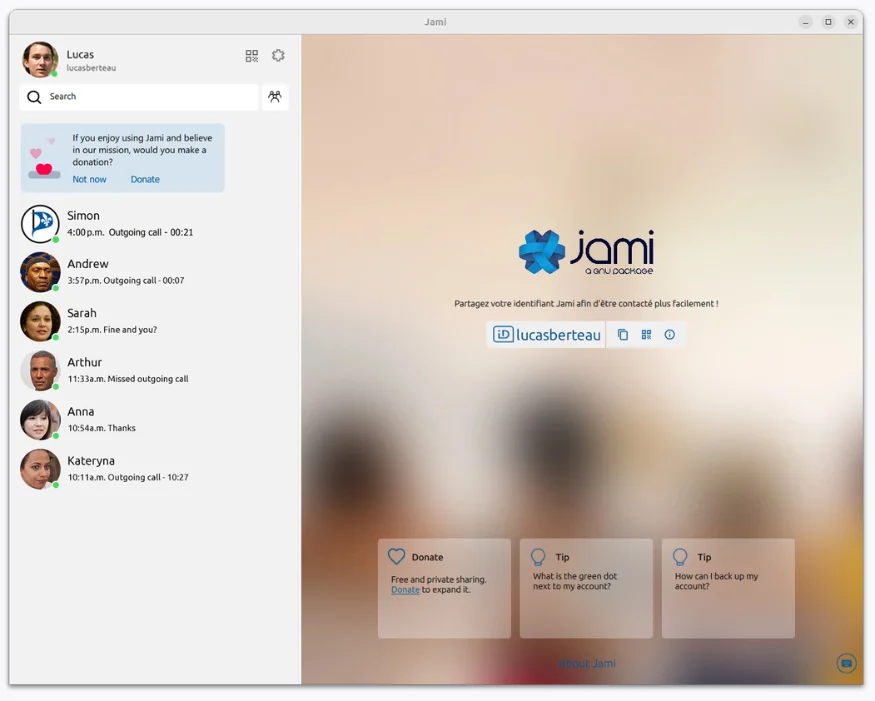This screenshot has height=701, width=875.
Task: Copy the Jami identifier with copy icon
Action: [x=623, y=334]
